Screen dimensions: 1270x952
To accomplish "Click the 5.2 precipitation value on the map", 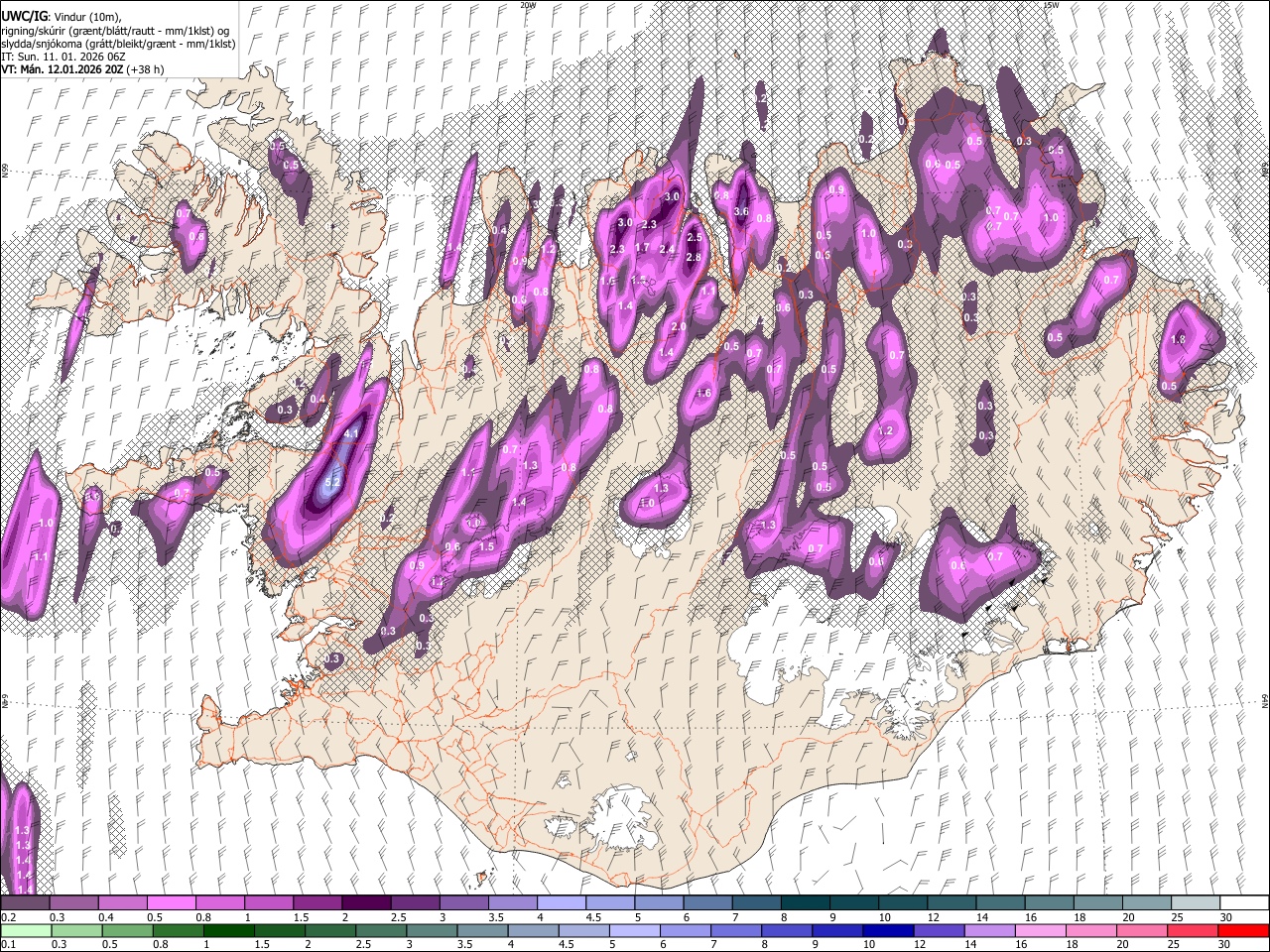I will tap(333, 482).
